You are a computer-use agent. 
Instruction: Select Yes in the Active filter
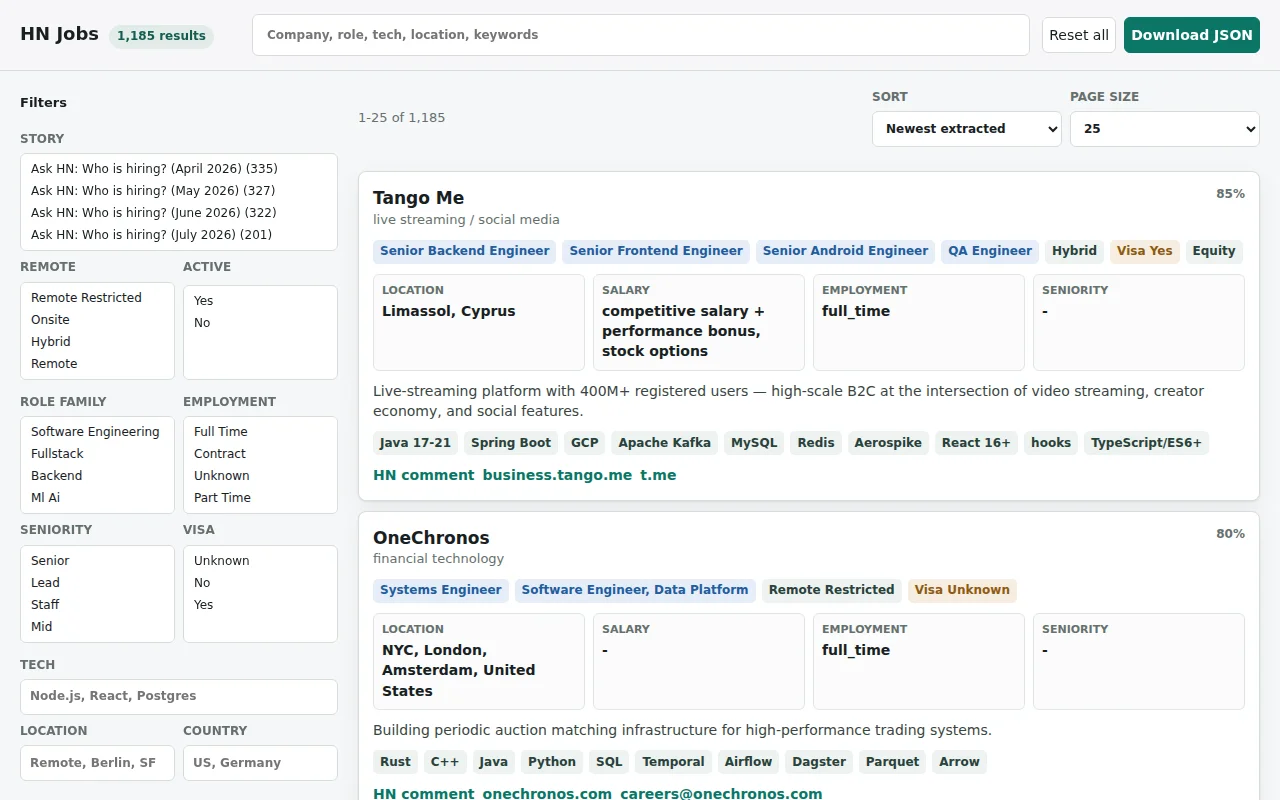click(260, 301)
